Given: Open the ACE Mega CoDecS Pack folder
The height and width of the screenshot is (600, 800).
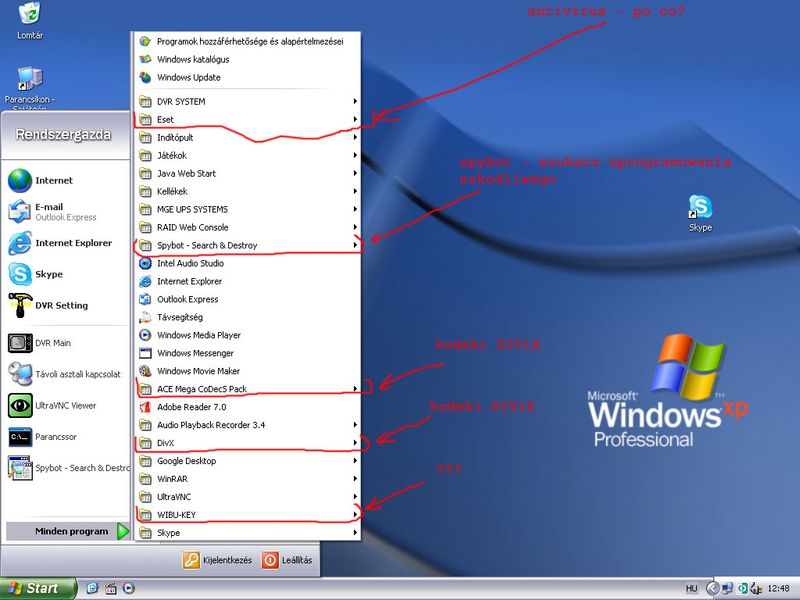Looking at the screenshot, I should click(x=247, y=389).
